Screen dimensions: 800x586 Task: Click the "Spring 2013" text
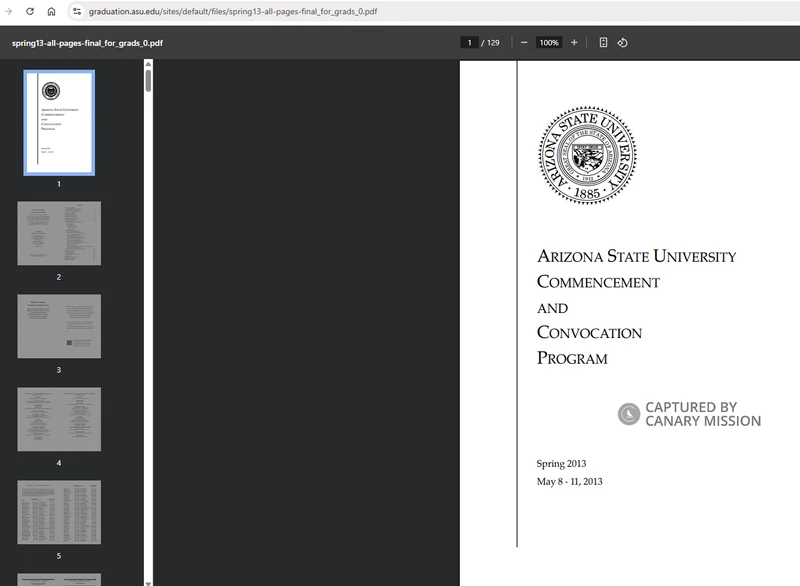561,464
